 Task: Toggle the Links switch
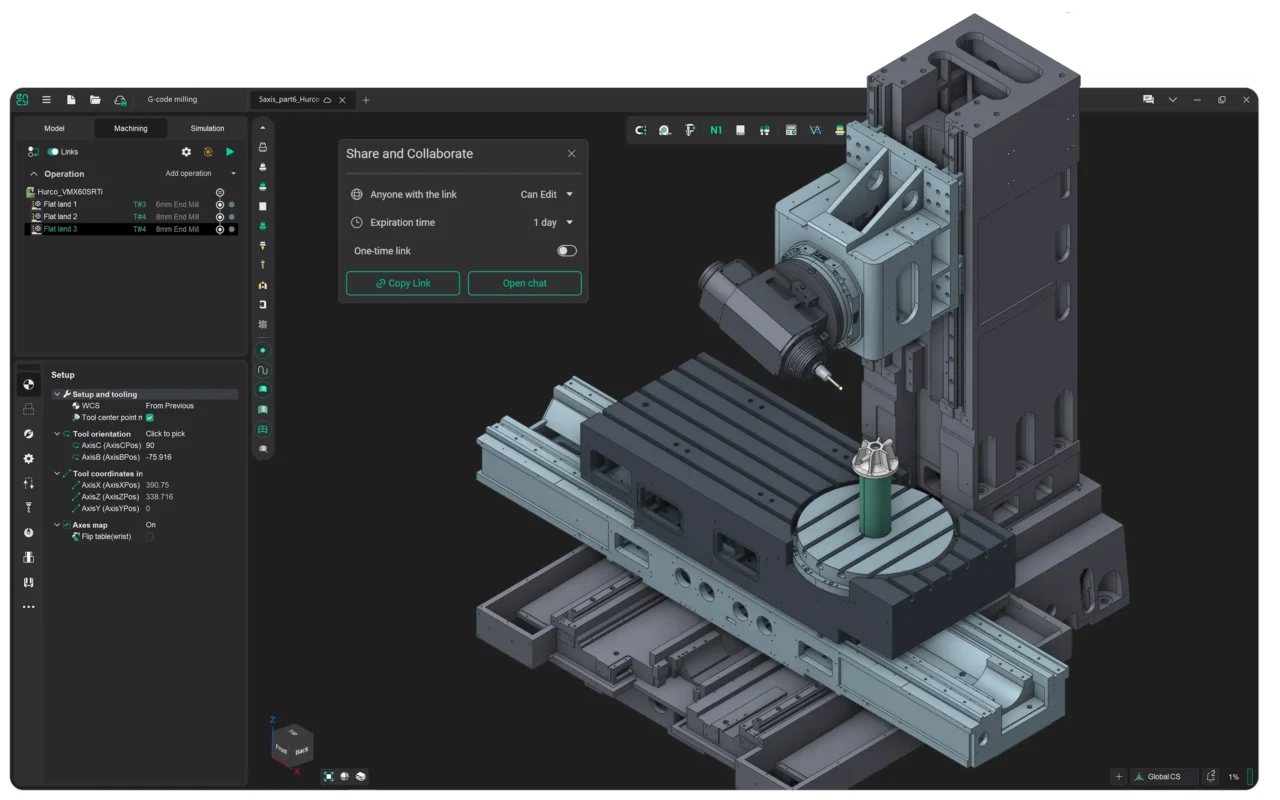click(x=53, y=152)
